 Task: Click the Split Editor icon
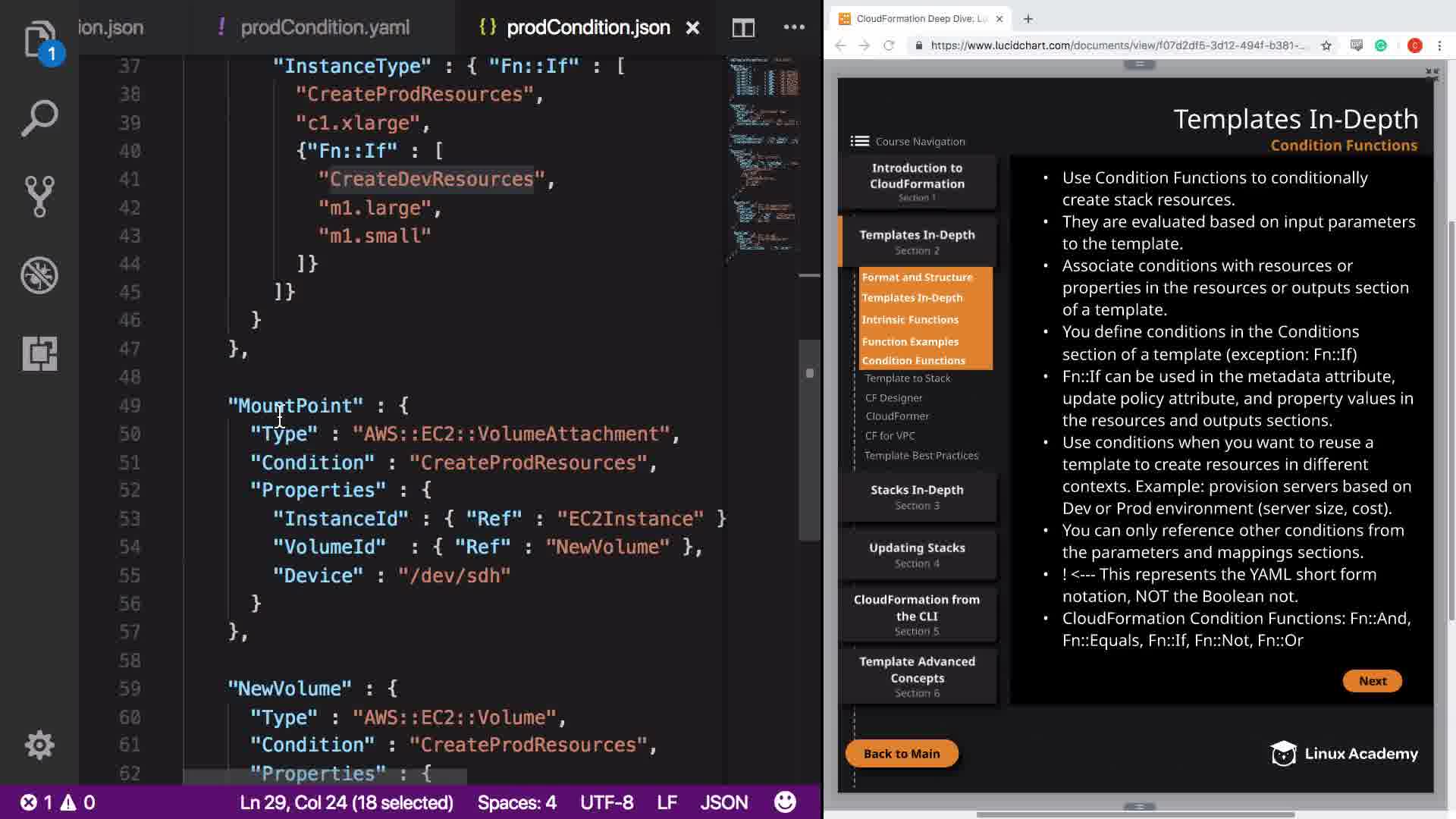click(743, 28)
